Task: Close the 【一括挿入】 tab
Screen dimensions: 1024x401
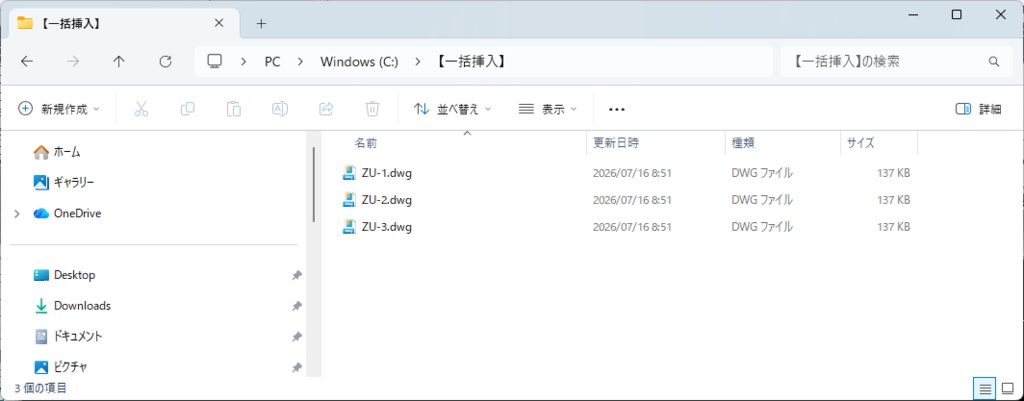Action: (x=219, y=23)
